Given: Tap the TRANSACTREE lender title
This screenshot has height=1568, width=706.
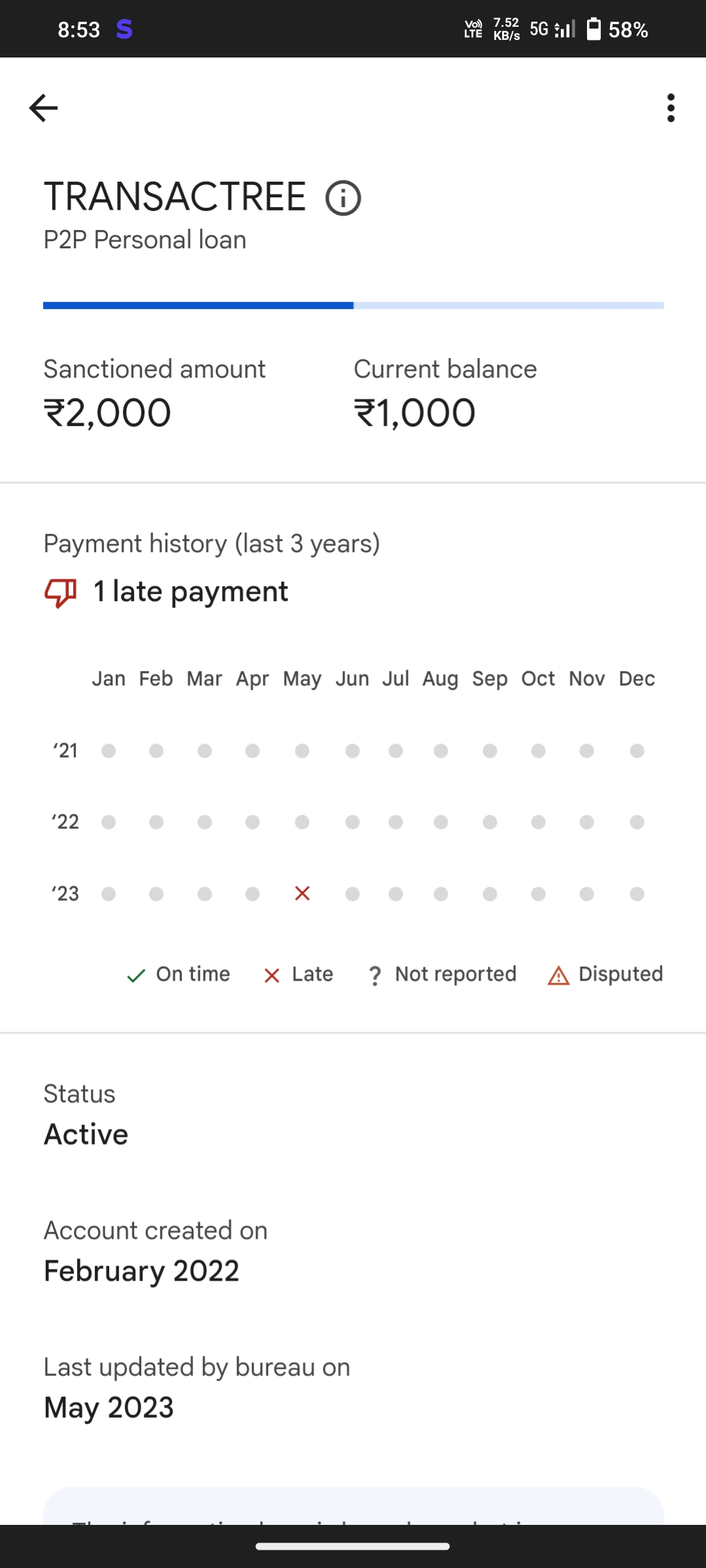Looking at the screenshot, I should (x=175, y=197).
